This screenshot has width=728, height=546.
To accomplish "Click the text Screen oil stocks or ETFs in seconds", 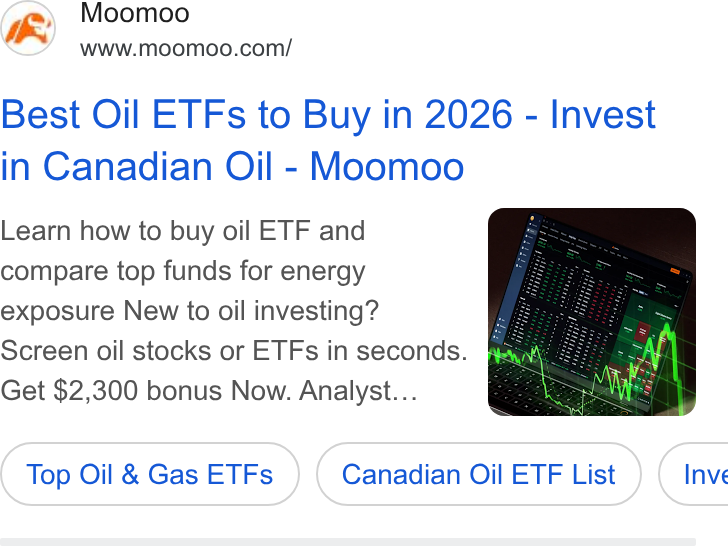I will click(x=234, y=351).
